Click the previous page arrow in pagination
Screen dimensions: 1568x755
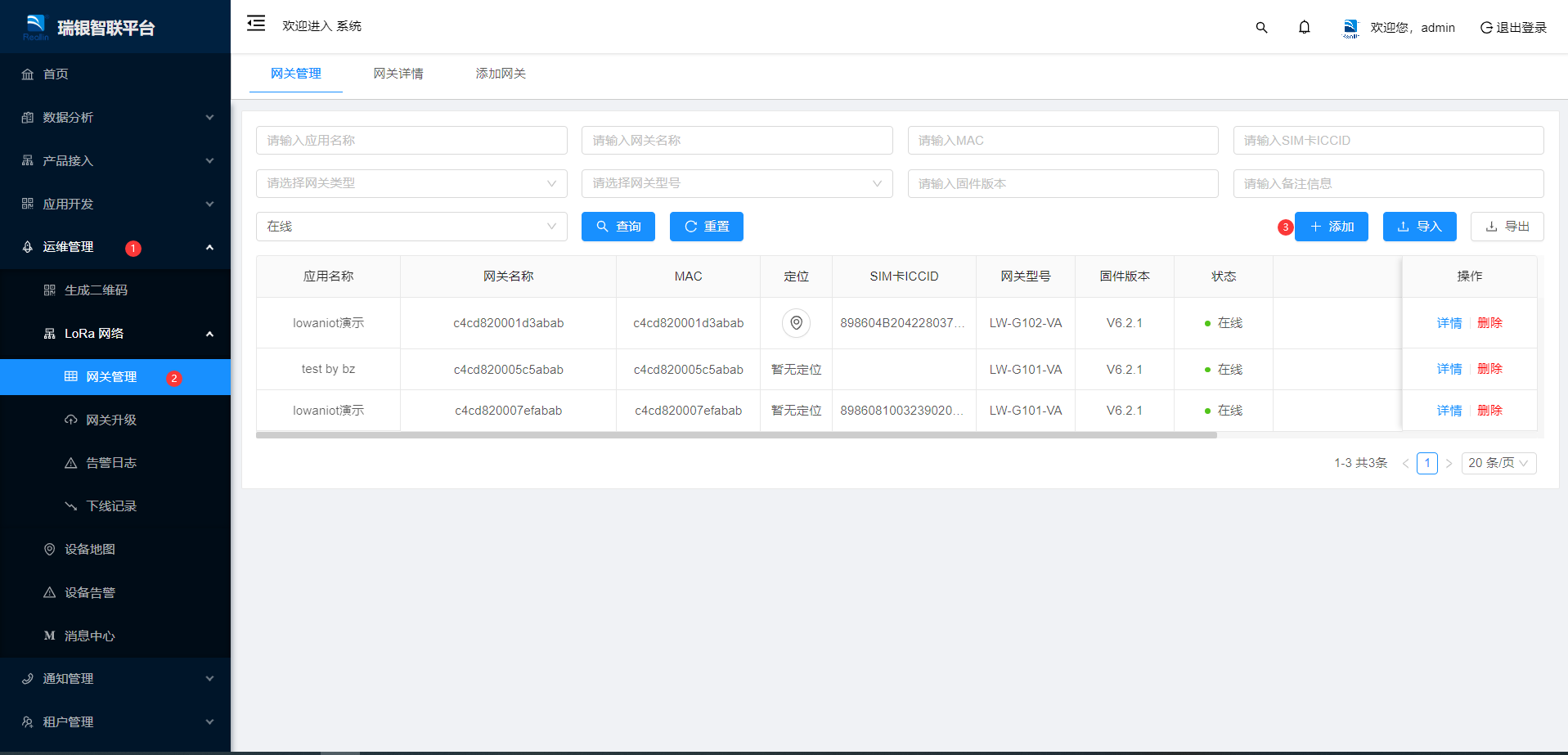[x=1405, y=463]
